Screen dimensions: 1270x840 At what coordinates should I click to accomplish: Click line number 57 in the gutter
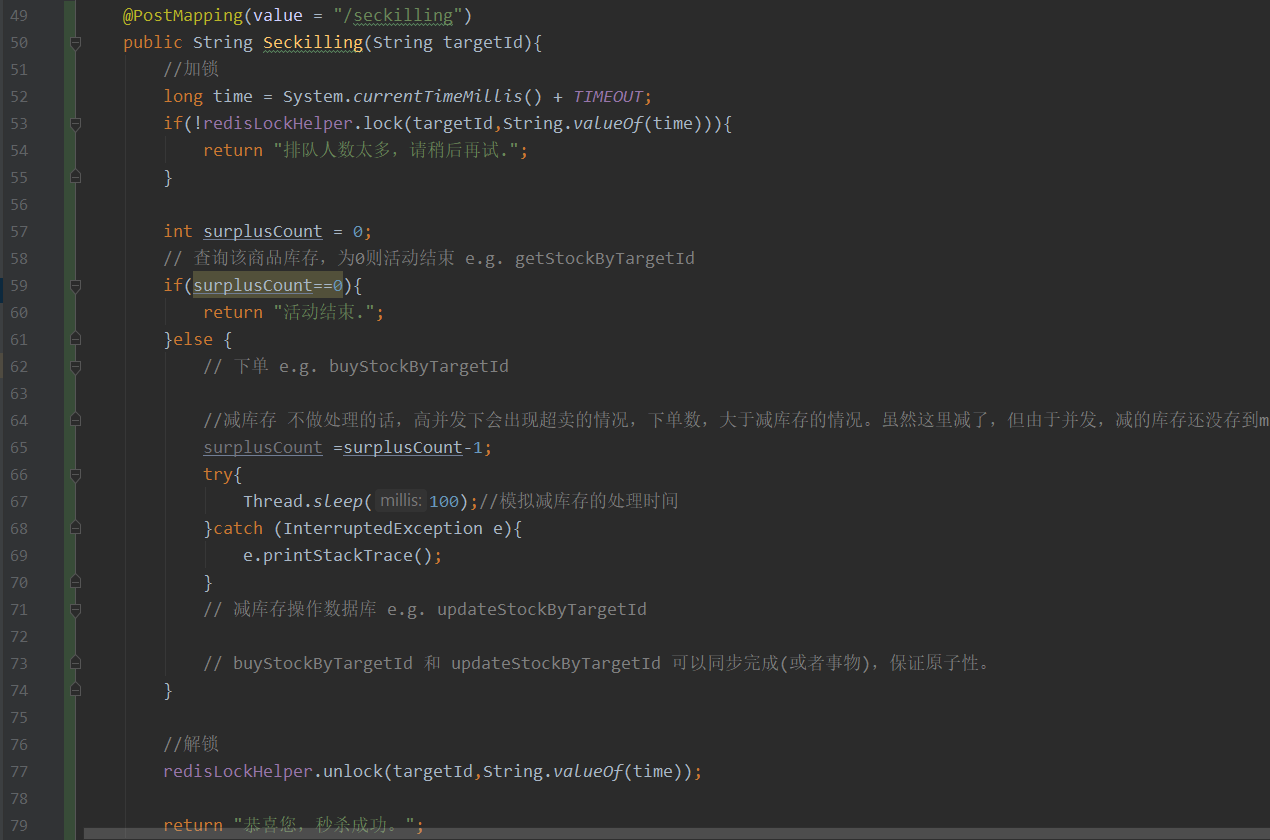pyautogui.click(x=19, y=232)
